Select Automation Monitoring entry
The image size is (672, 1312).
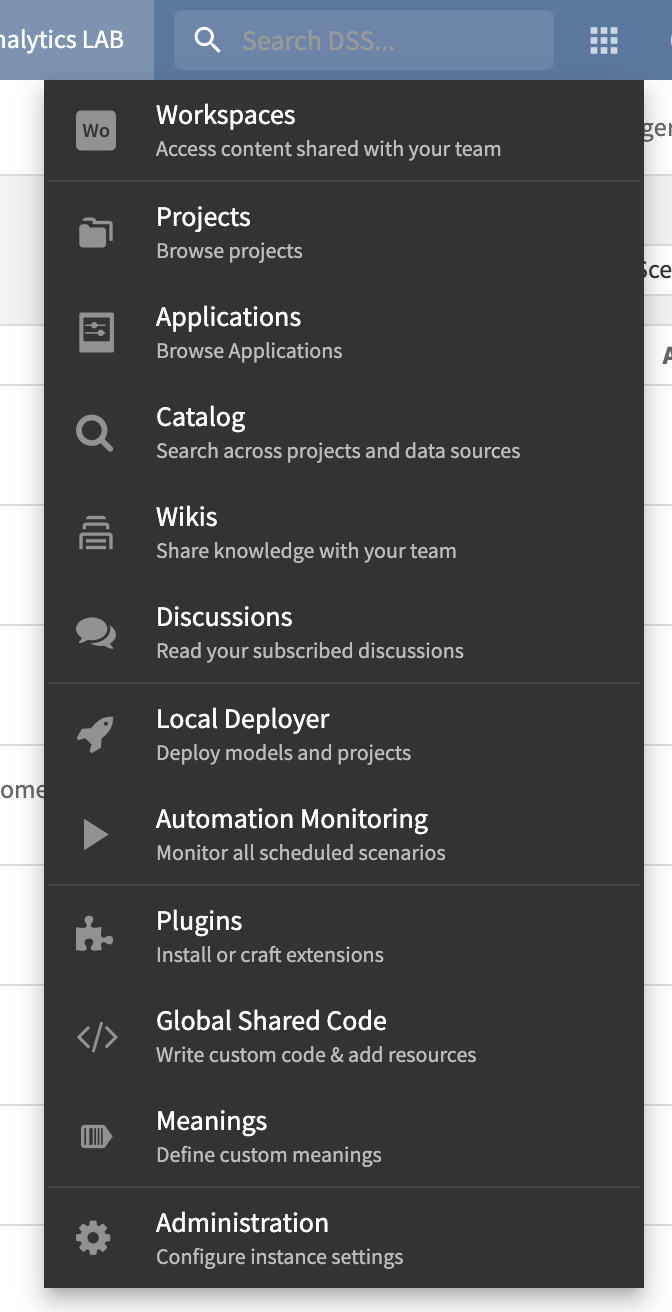pyautogui.click(x=344, y=835)
